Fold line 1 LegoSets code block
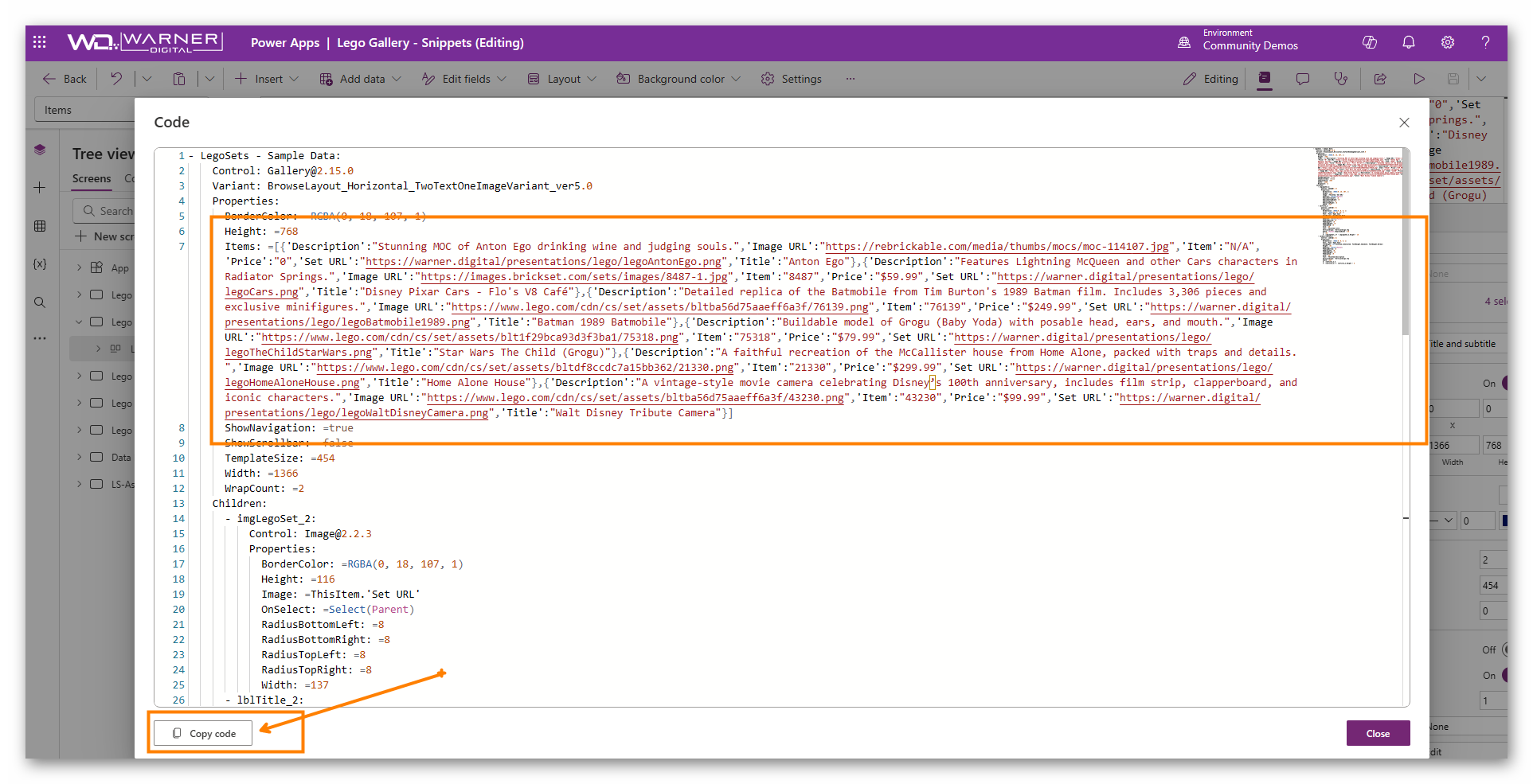1533x784 pixels. pyautogui.click(x=191, y=156)
